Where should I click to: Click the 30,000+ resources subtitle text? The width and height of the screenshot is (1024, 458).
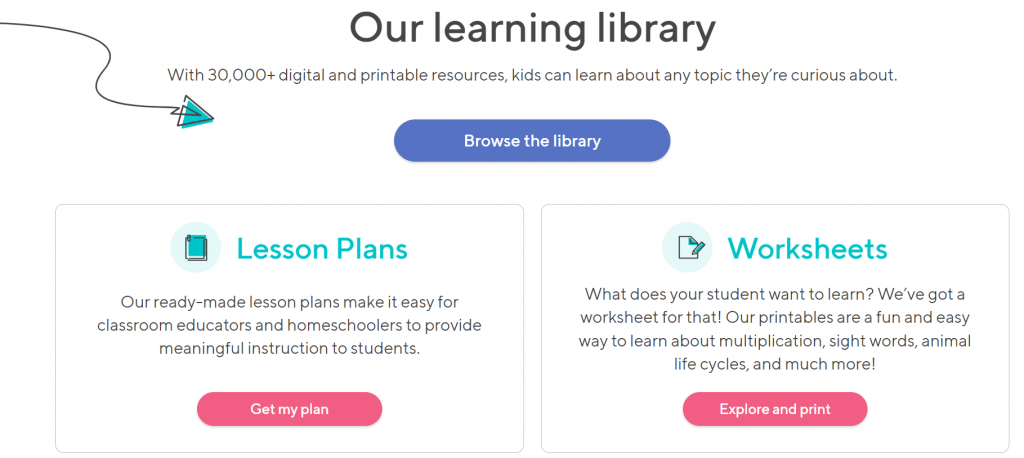click(532, 75)
